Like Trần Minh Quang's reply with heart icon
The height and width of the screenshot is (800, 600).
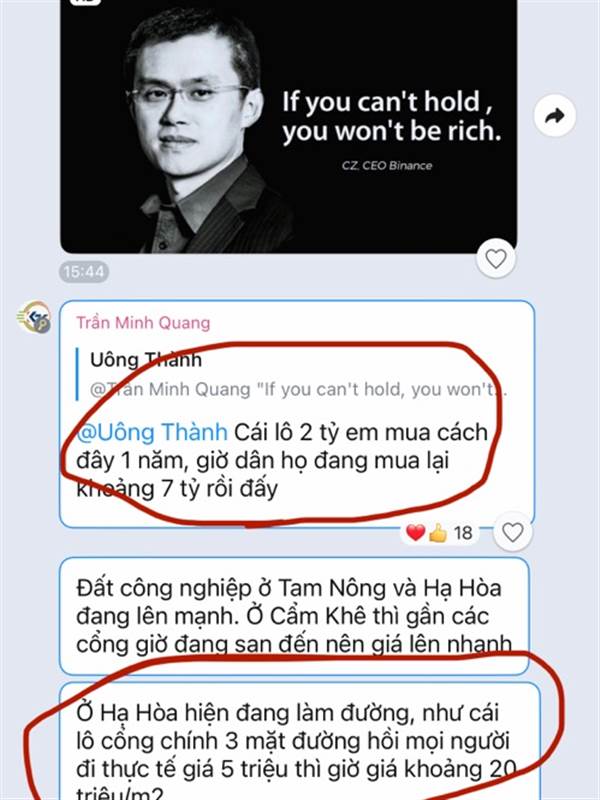(513, 532)
